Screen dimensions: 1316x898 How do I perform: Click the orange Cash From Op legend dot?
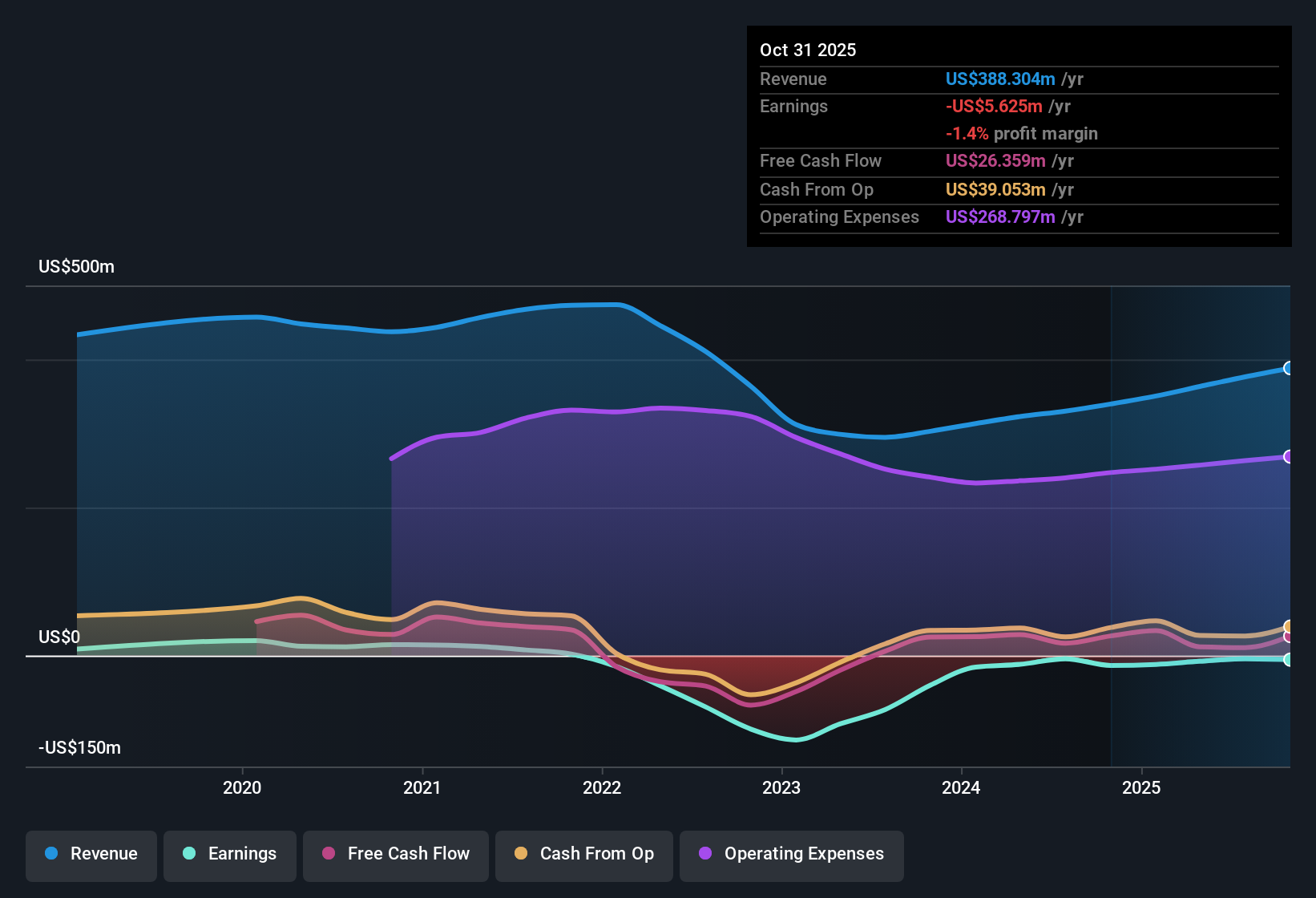pyautogui.click(x=521, y=855)
